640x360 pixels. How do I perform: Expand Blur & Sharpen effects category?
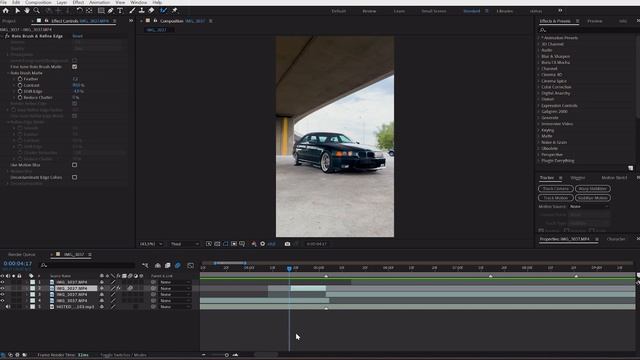pyautogui.click(x=539, y=56)
